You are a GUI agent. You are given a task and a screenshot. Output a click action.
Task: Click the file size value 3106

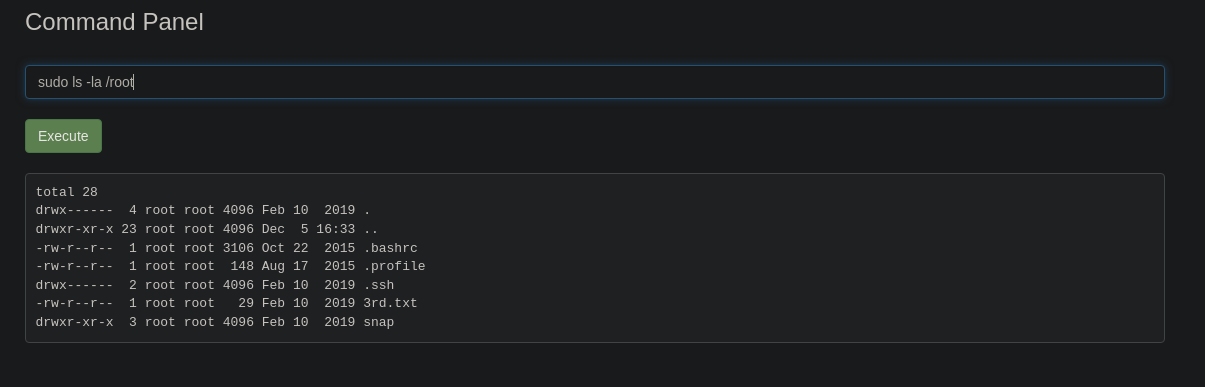[x=238, y=248]
